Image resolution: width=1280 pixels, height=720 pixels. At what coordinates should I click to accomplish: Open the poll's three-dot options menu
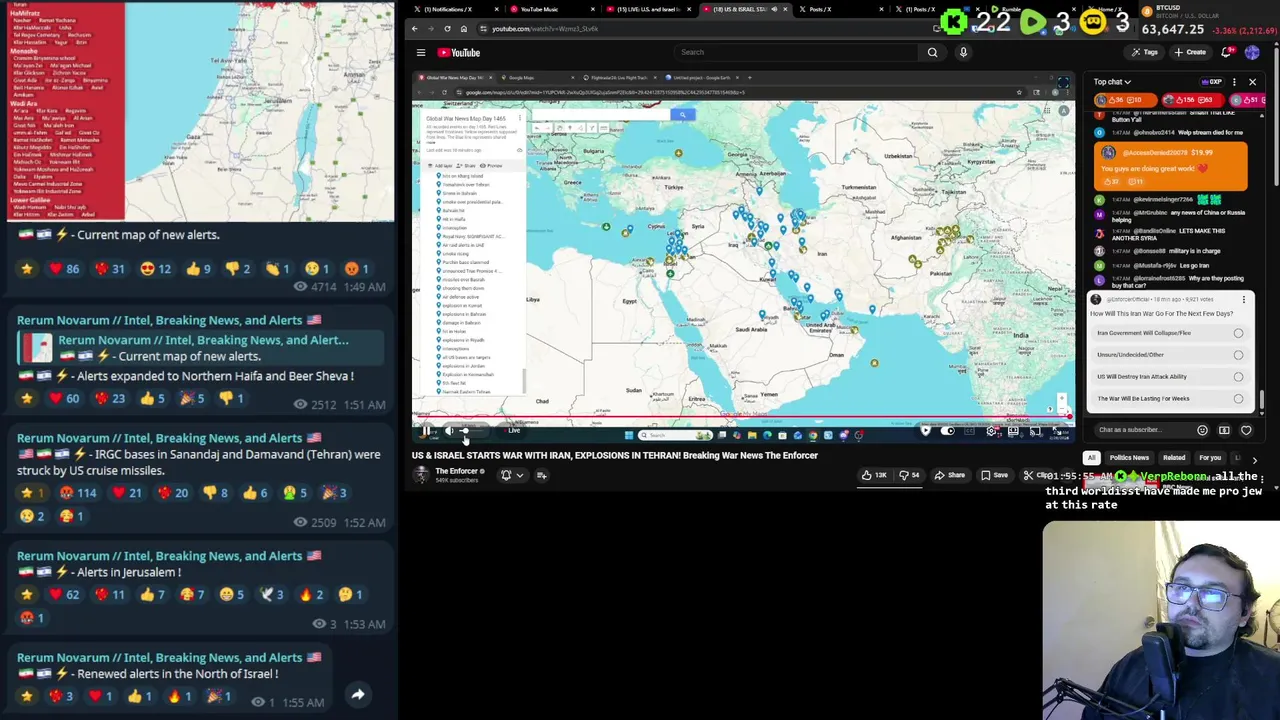tap(1244, 299)
